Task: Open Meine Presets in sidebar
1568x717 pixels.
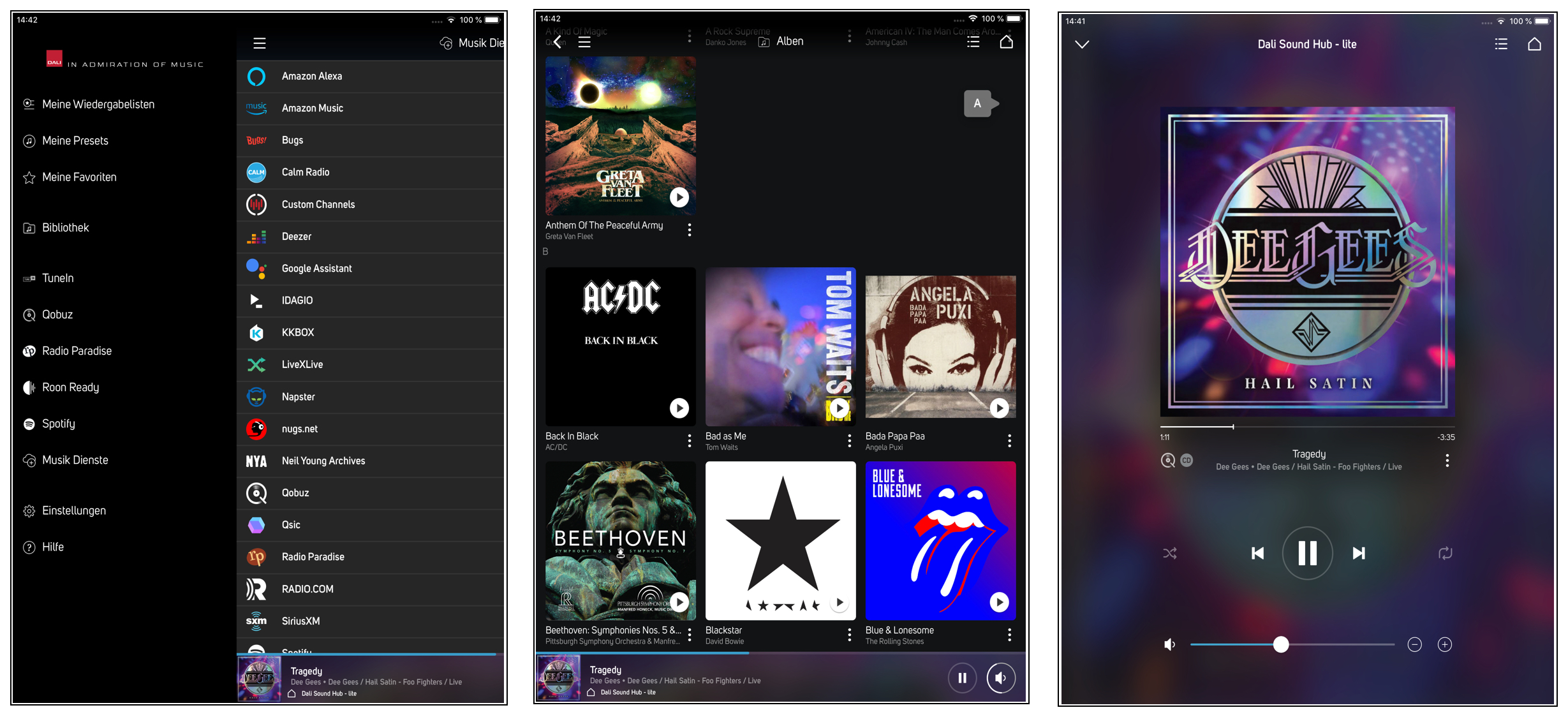Action: 66,140
